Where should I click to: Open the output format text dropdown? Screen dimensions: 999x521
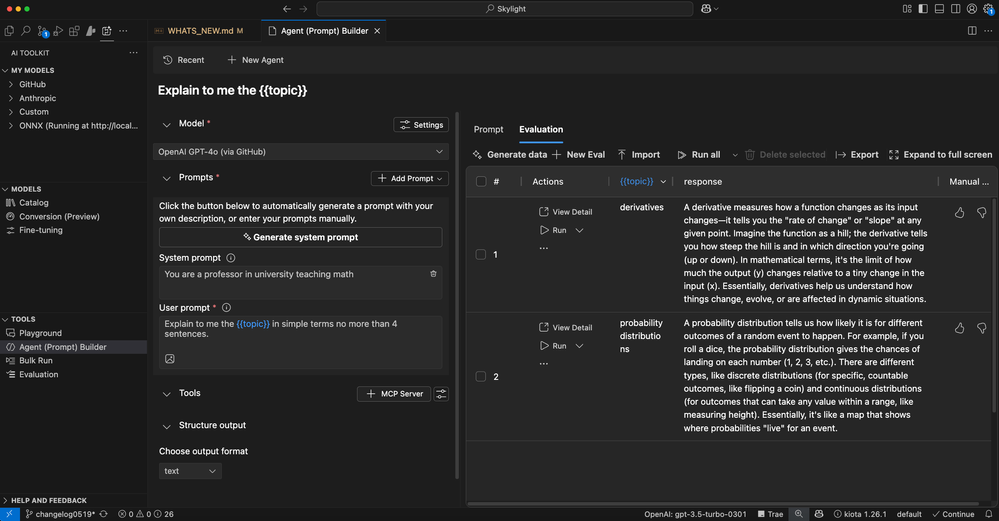coord(190,471)
